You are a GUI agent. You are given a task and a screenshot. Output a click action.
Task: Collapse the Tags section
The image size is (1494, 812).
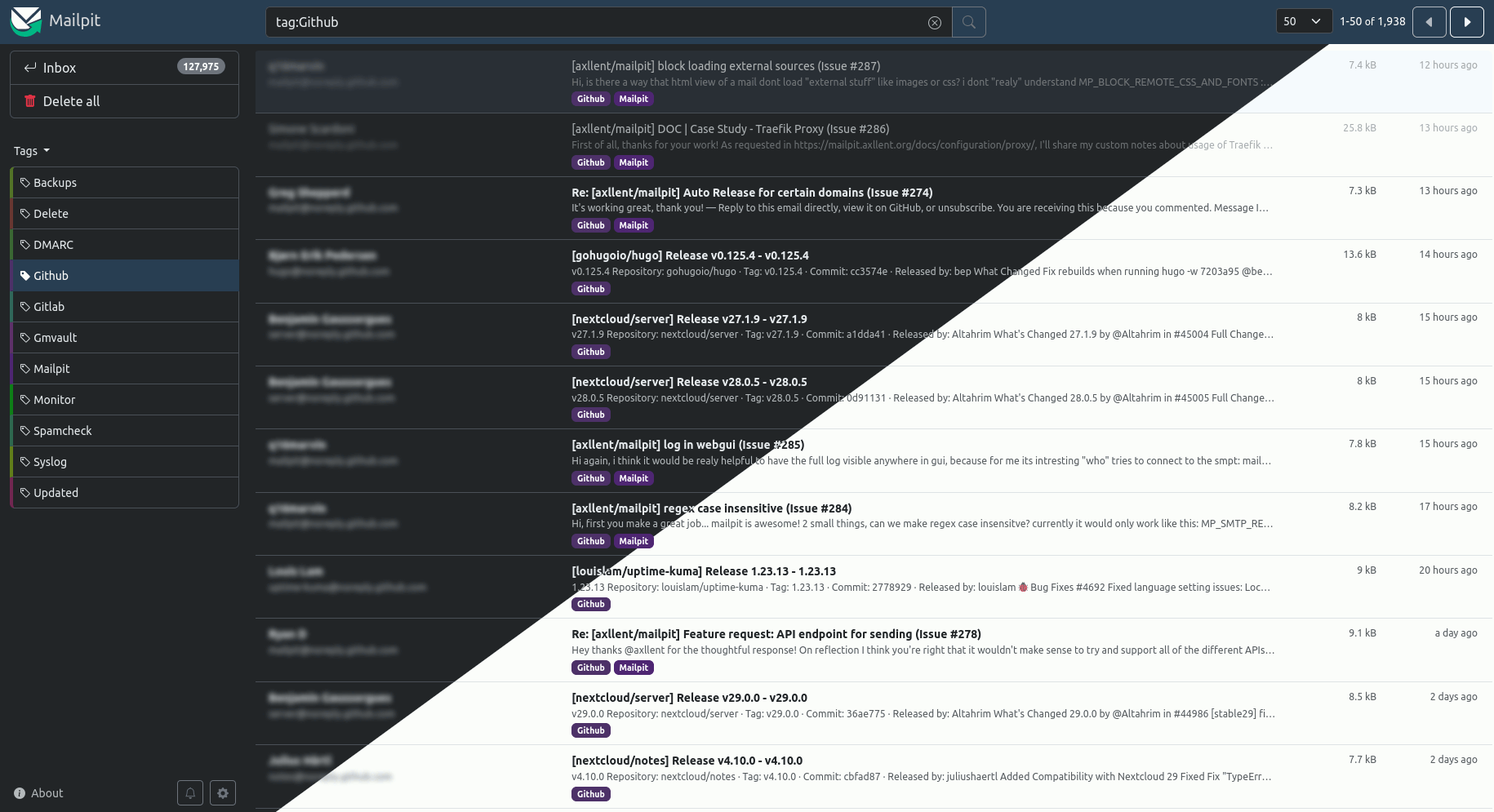click(32, 151)
